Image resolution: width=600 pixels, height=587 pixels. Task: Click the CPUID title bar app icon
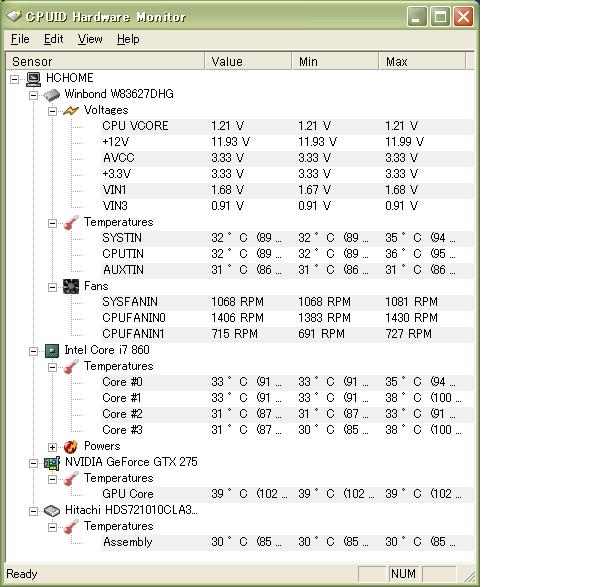15,16
